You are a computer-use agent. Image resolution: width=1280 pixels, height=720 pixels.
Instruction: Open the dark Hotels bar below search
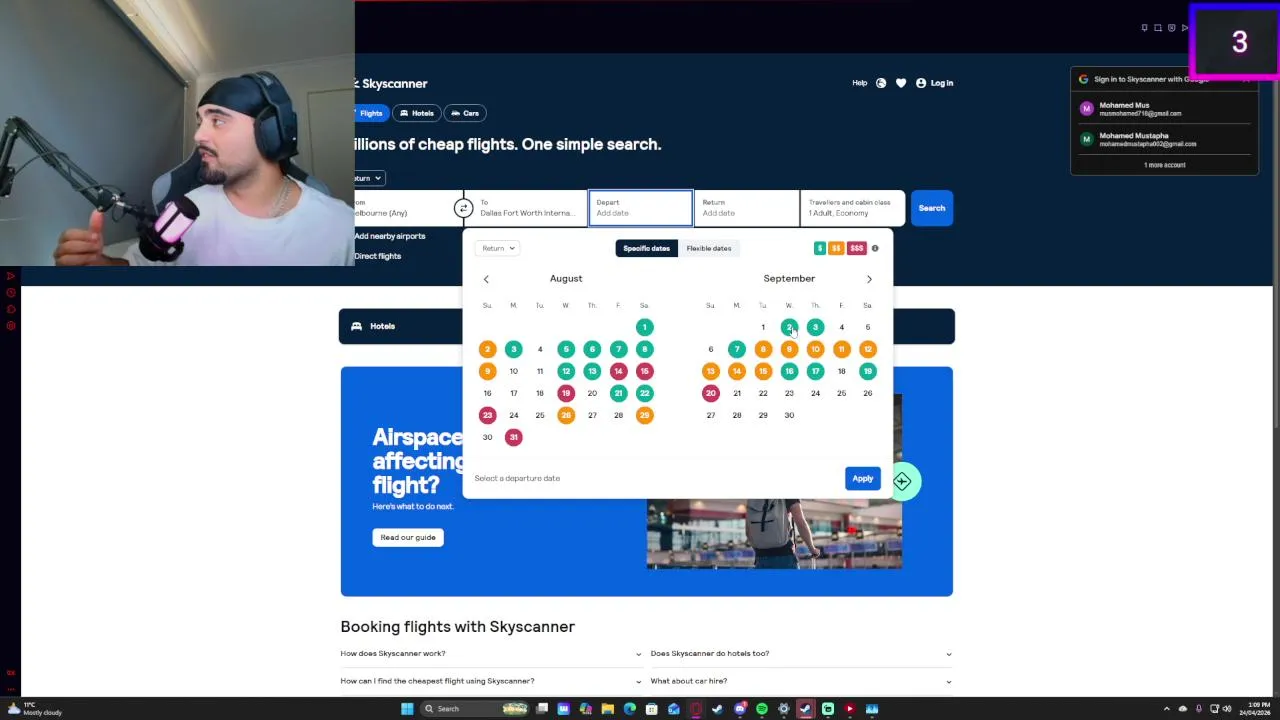click(646, 326)
